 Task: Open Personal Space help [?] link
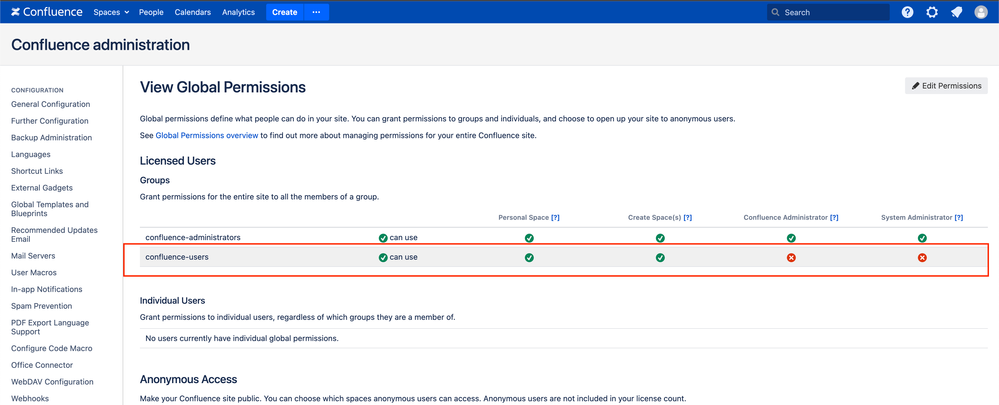tap(555, 217)
